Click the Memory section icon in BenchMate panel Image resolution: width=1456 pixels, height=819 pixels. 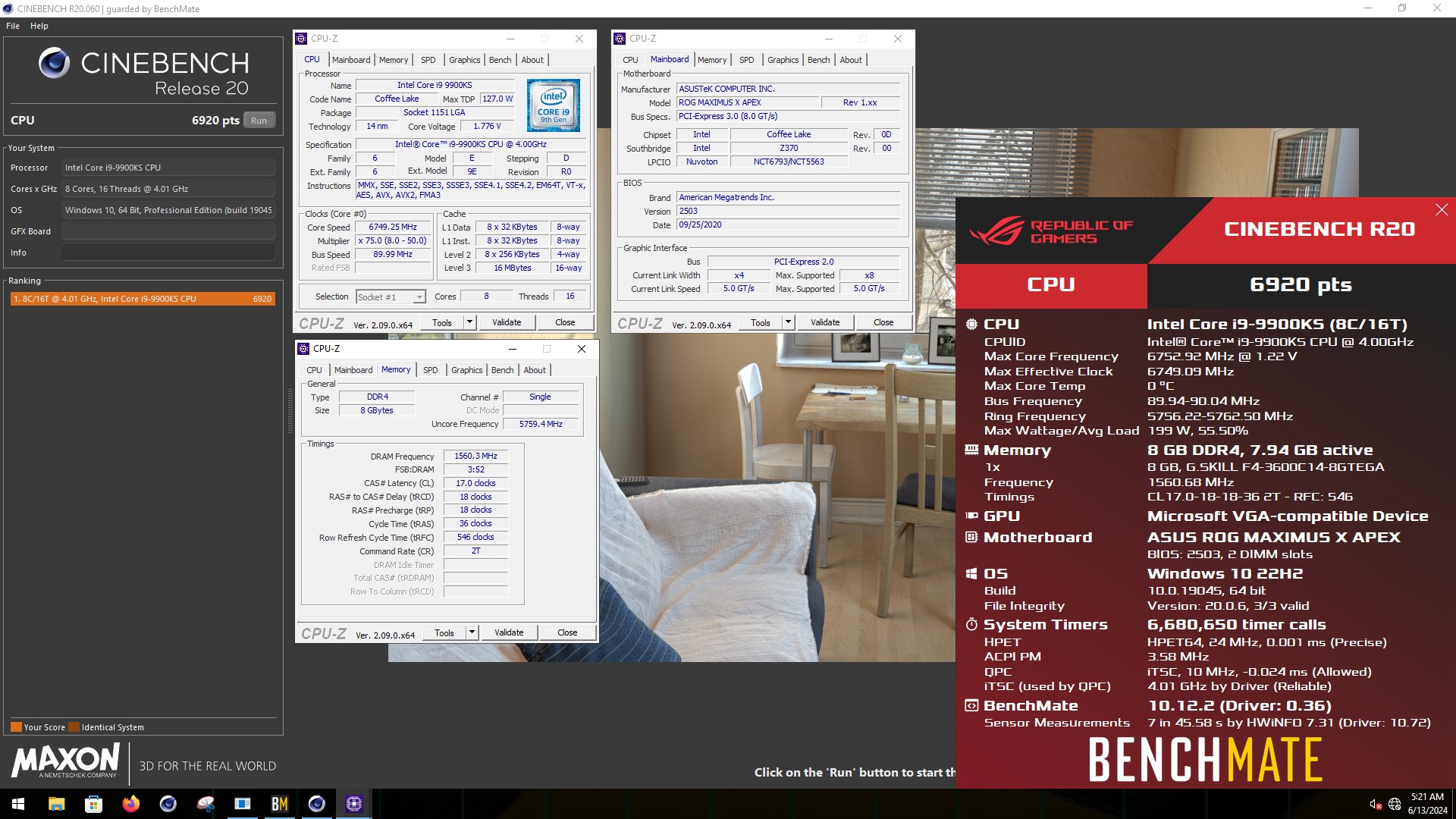[971, 450]
